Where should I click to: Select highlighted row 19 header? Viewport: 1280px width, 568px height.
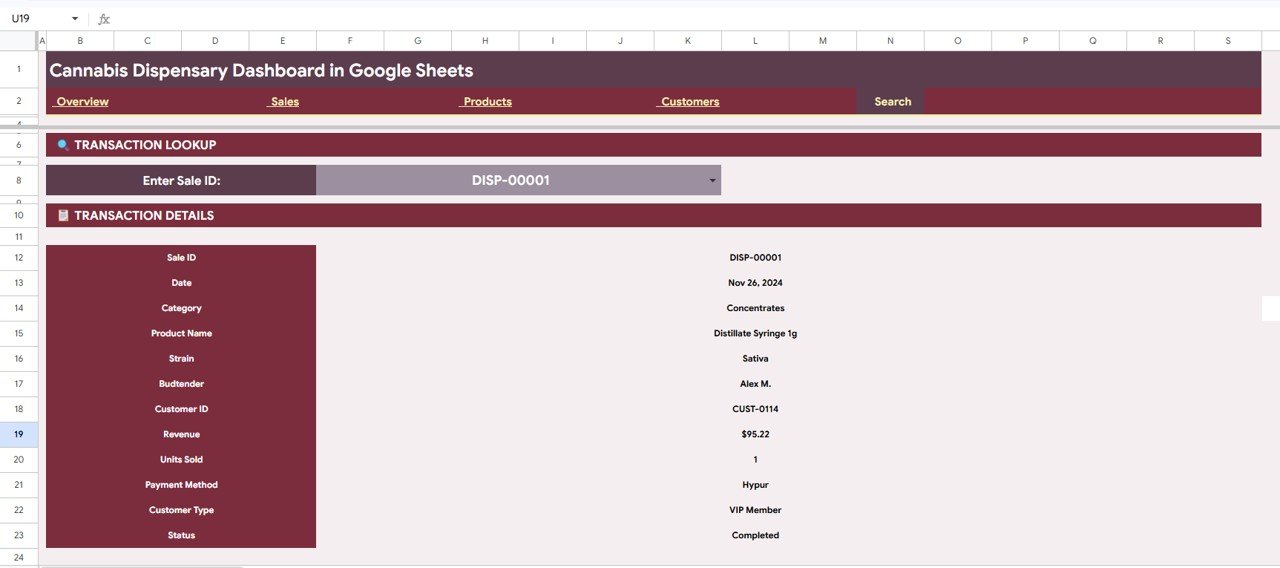[19, 434]
